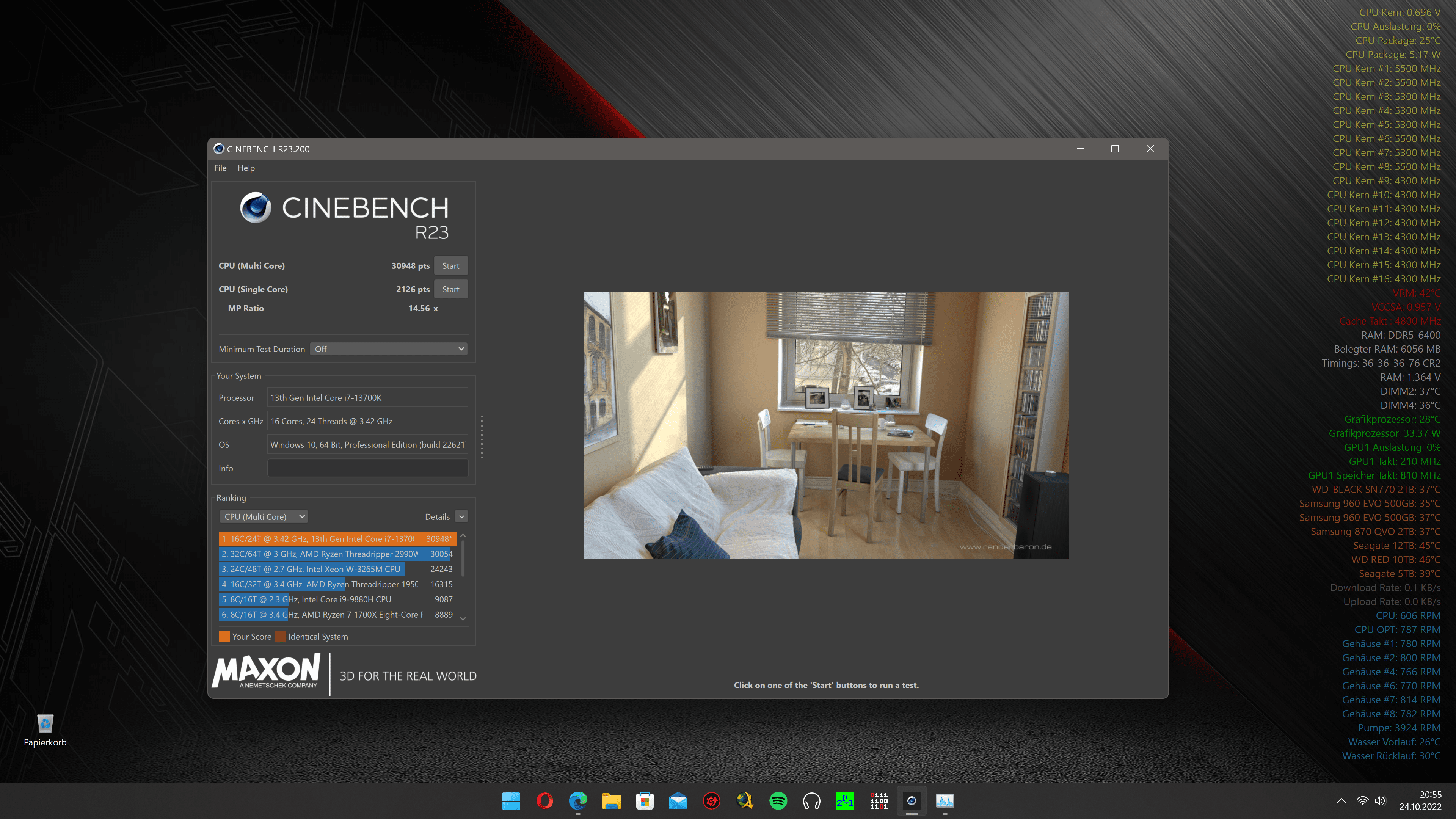Open Microsoft Store from the taskbar

click(645, 801)
